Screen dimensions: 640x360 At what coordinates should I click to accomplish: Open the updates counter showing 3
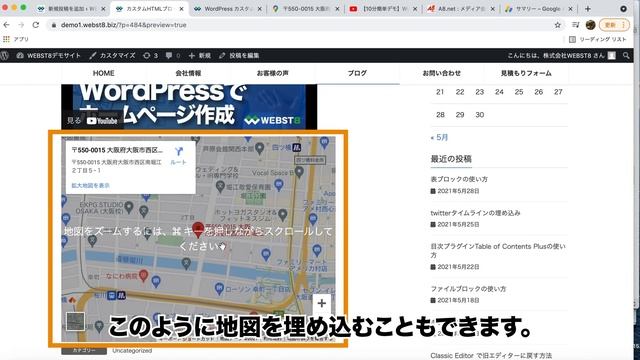[151, 56]
